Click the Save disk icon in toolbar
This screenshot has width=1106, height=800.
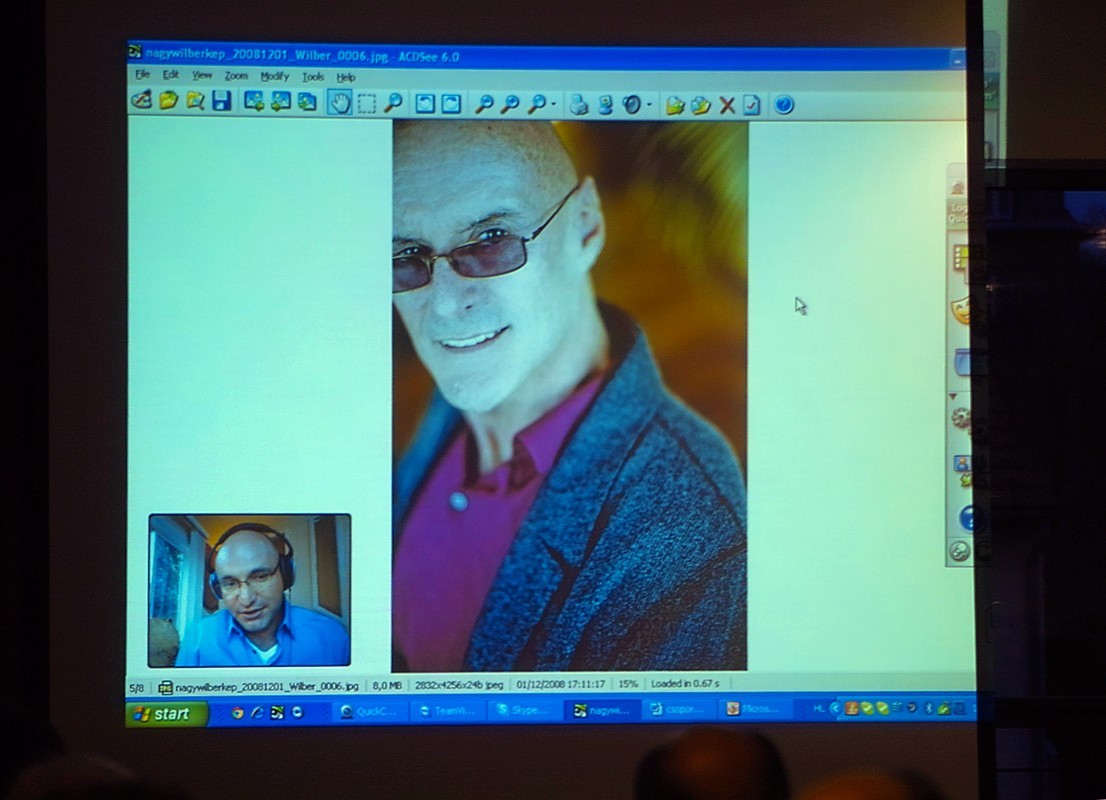[222, 101]
